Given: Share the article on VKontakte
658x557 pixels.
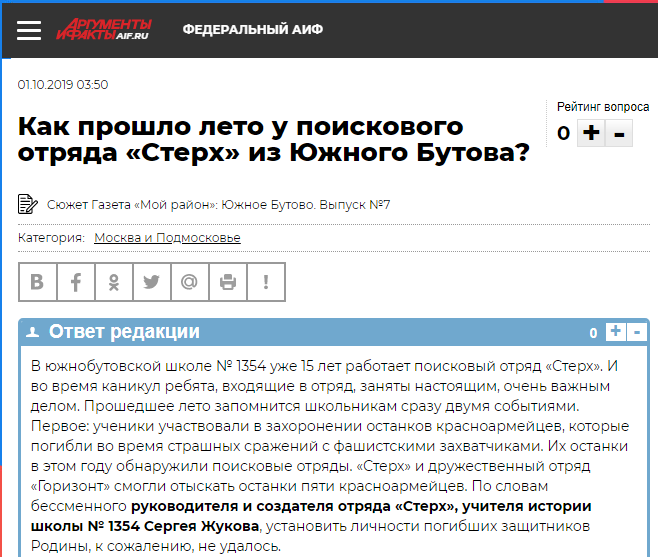Looking at the screenshot, I should coord(37,282).
